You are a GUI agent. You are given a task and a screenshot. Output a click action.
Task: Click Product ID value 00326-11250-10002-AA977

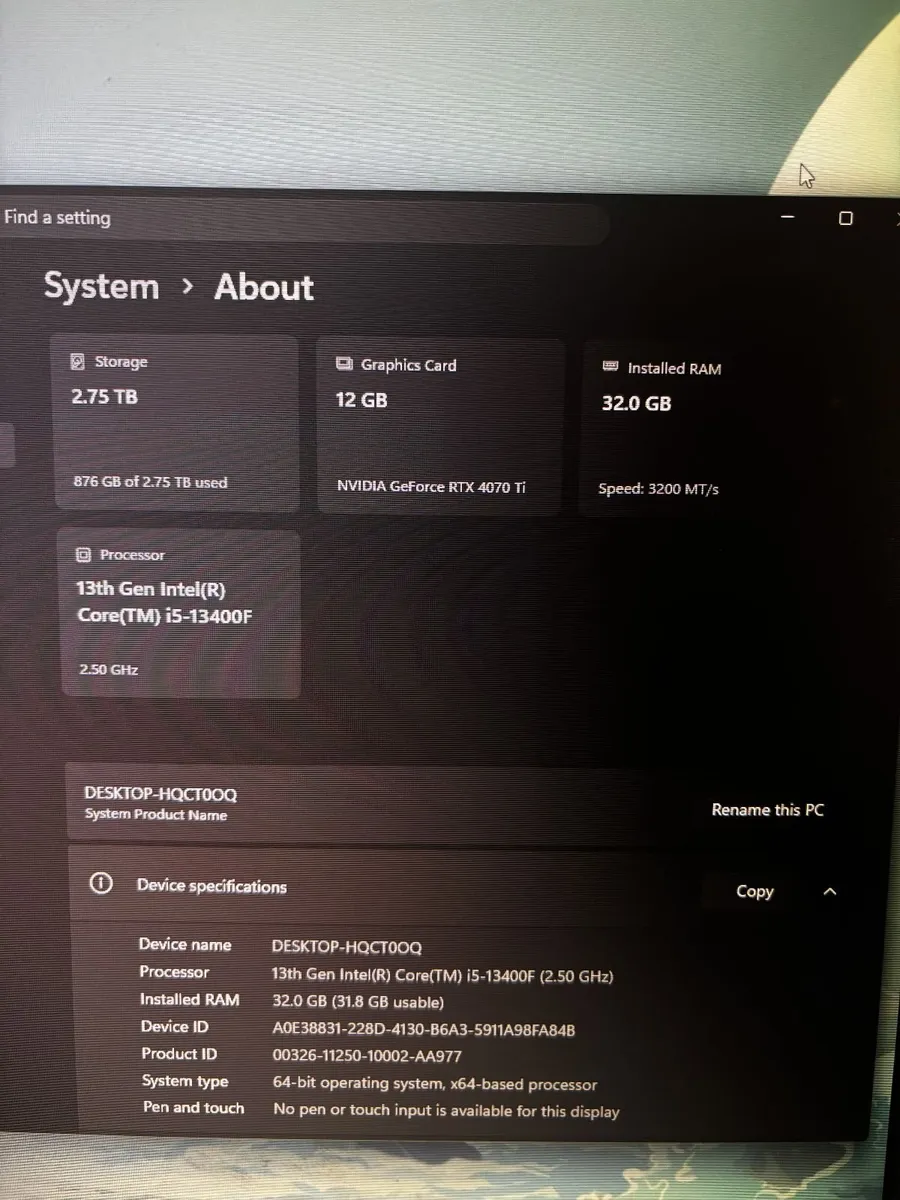367,1056
